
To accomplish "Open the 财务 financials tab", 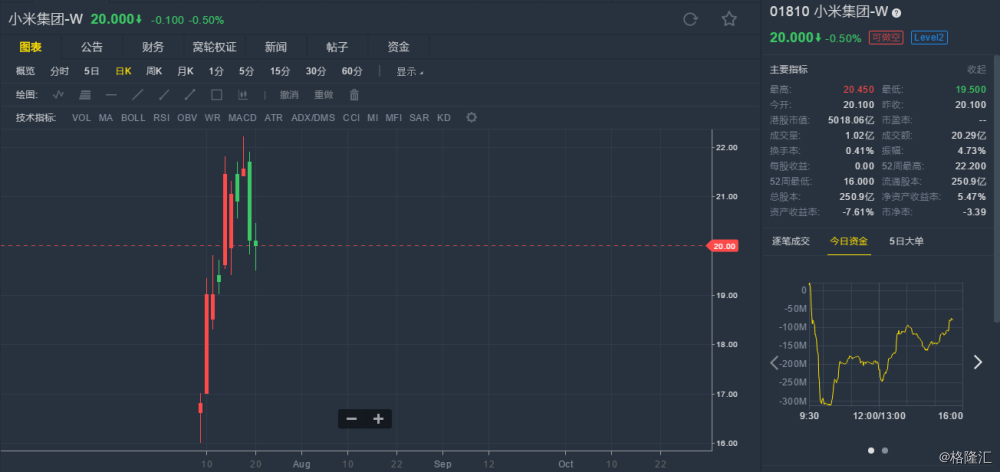I will click(153, 47).
